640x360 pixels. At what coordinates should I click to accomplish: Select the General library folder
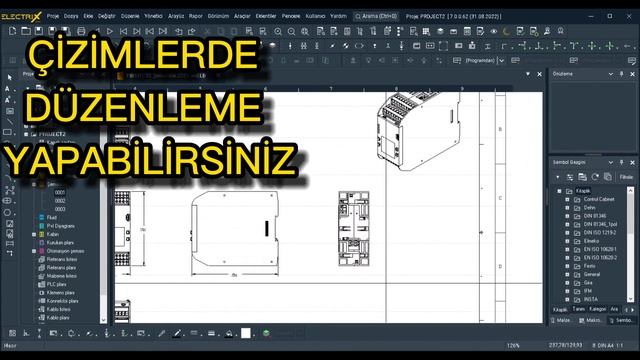coord(592,275)
